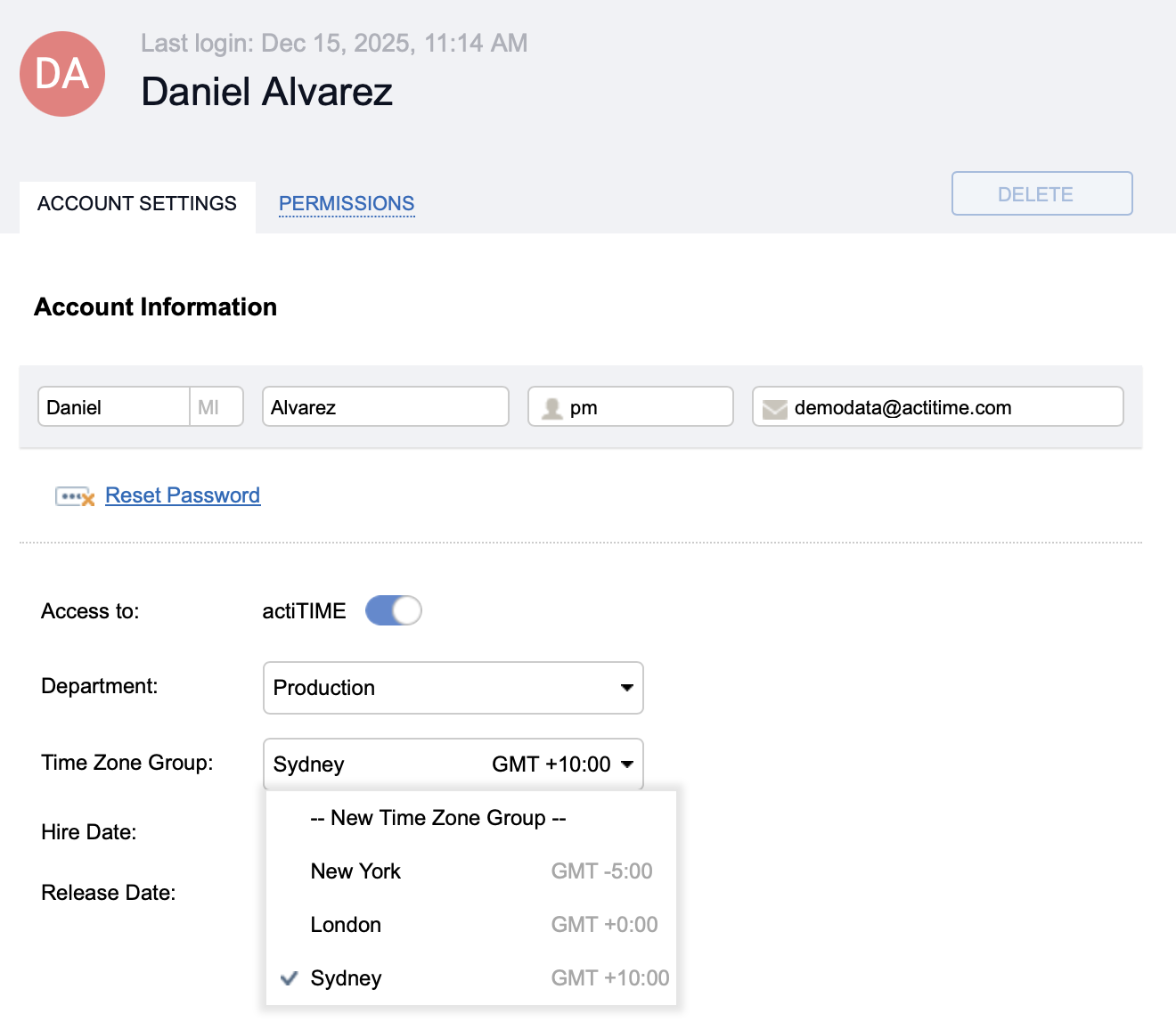Click the DA user avatar circle
The width and height of the screenshot is (1176, 1030).
point(62,74)
